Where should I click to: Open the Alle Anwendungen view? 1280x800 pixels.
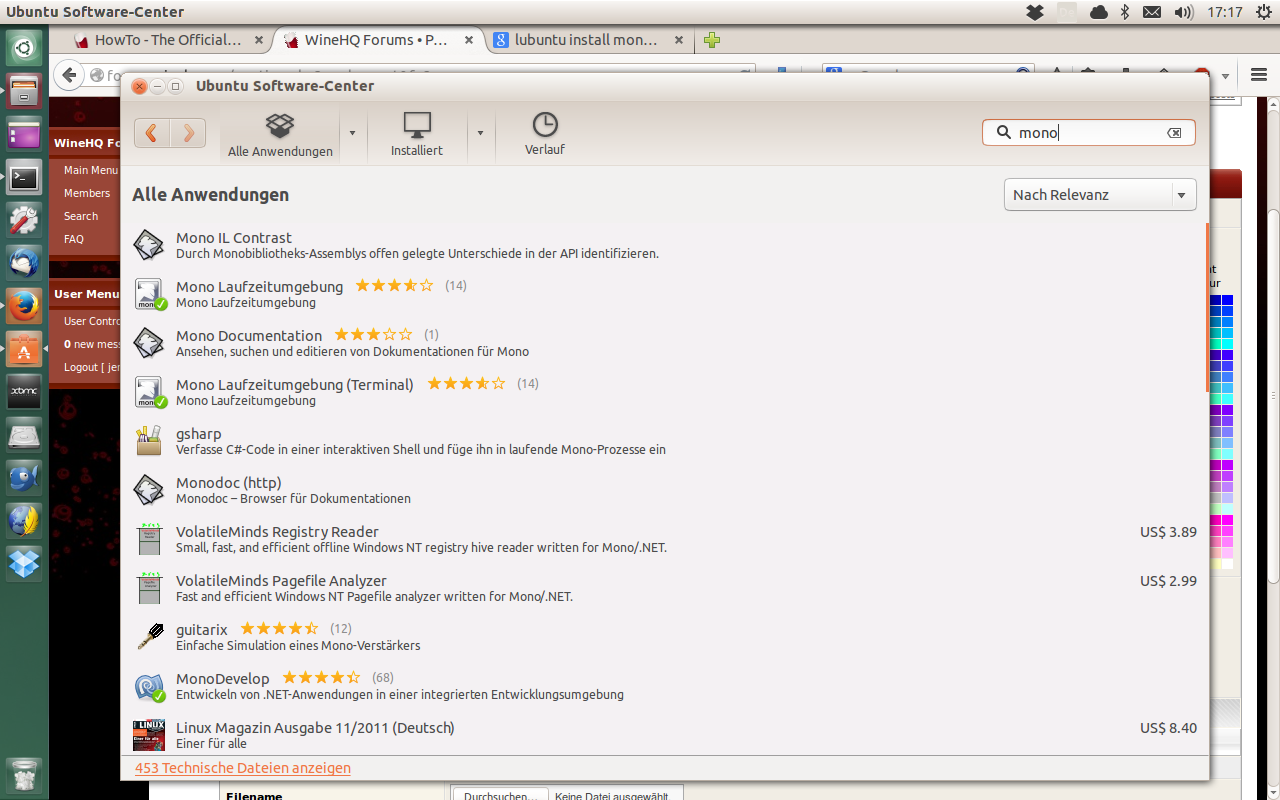(x=280, y=134)
